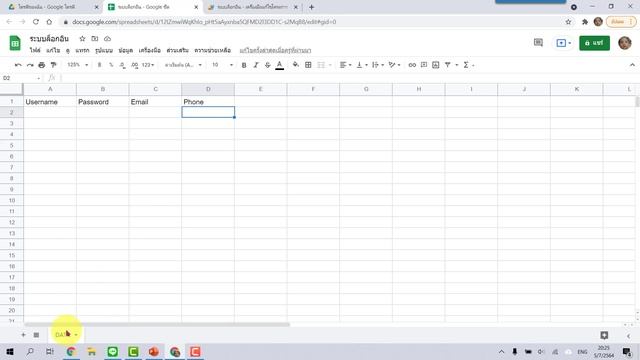
Task: Select the Password header cell
Action: (102, 102)
